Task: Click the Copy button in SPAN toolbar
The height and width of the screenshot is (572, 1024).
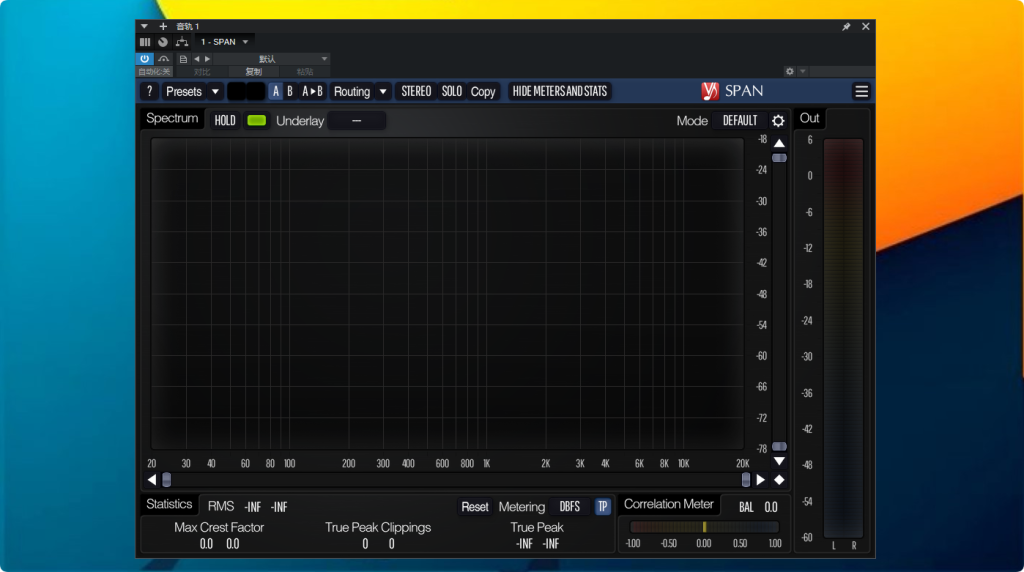Action: (x=483, y=91)
